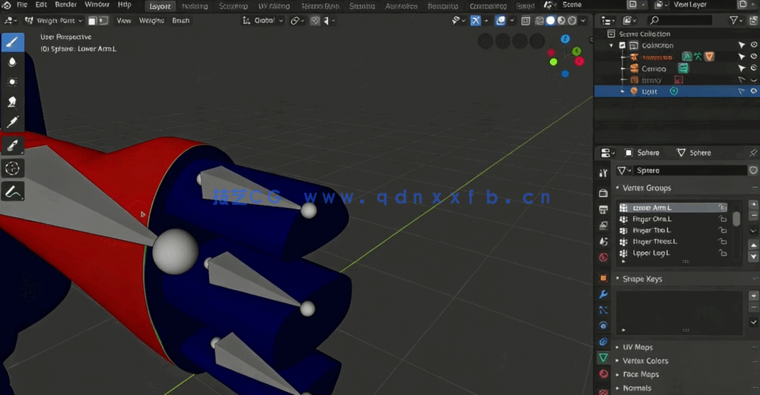760x395 pixels.
Task: Remove the selected vertex group
Action: pyautogui.click(x=754, y=215)
